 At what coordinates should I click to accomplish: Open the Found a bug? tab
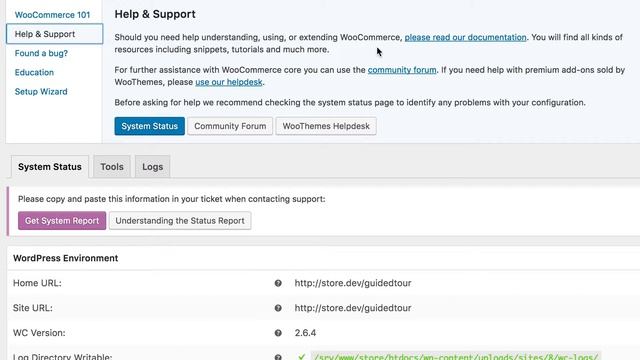tap(41, 53)
